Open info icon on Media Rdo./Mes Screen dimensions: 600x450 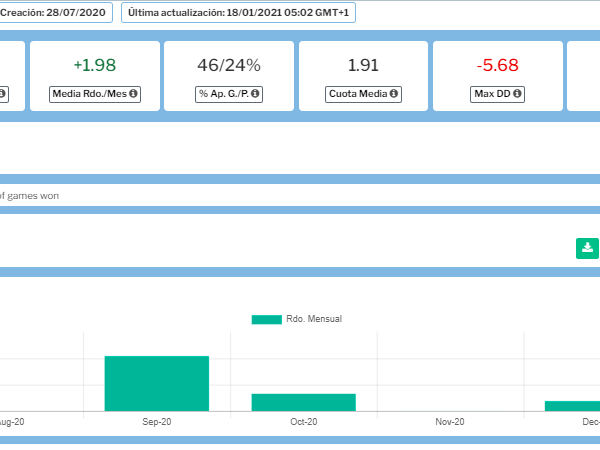coord(133,94)
